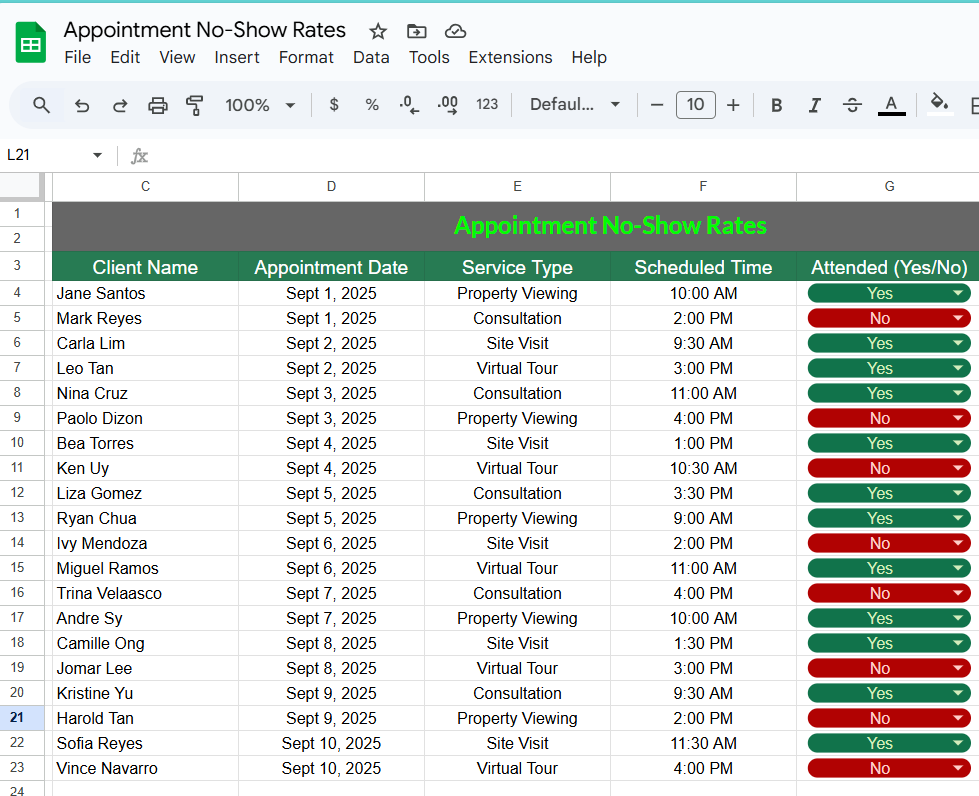The width and height of the screenshot is (979, 796).
Task: Open Sofia Reyes attended dropdown
Action: click(958, 743)
